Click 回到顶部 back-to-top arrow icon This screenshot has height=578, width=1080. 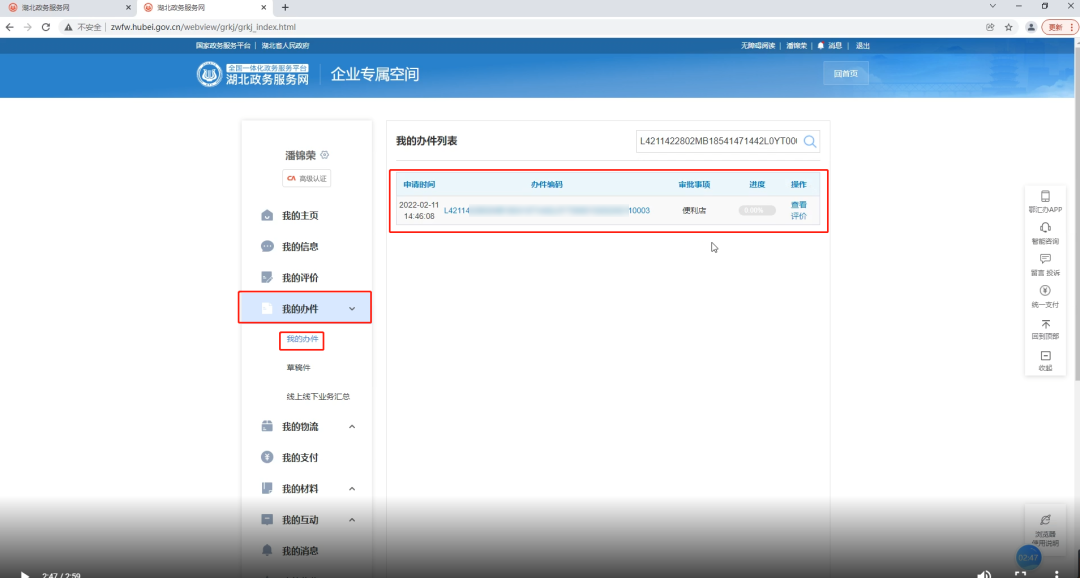1045,324
